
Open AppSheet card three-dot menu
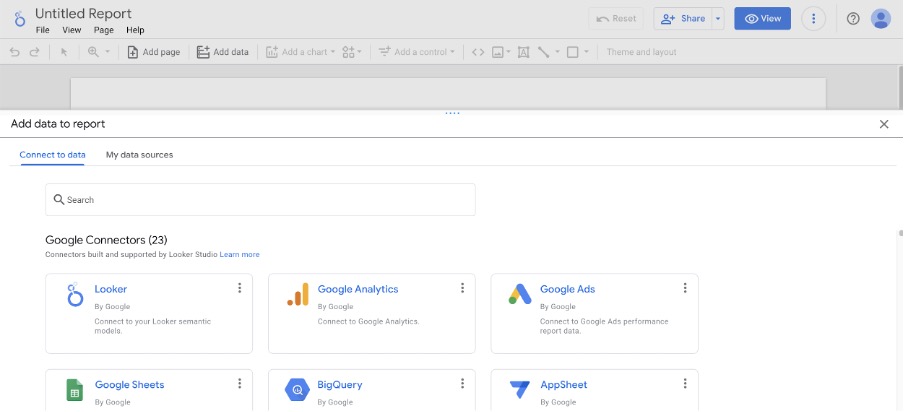point(685,384)
